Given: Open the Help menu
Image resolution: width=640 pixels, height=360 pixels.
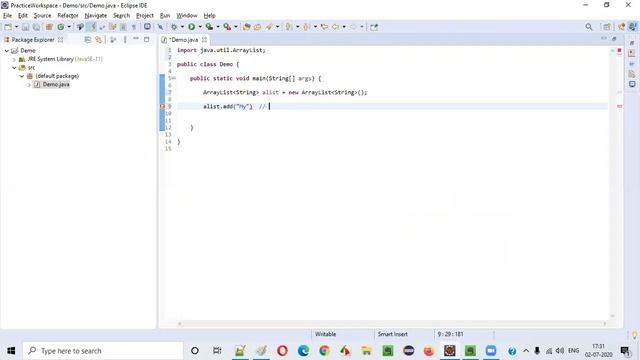Looking at the screenshot, I should (209, 16).
